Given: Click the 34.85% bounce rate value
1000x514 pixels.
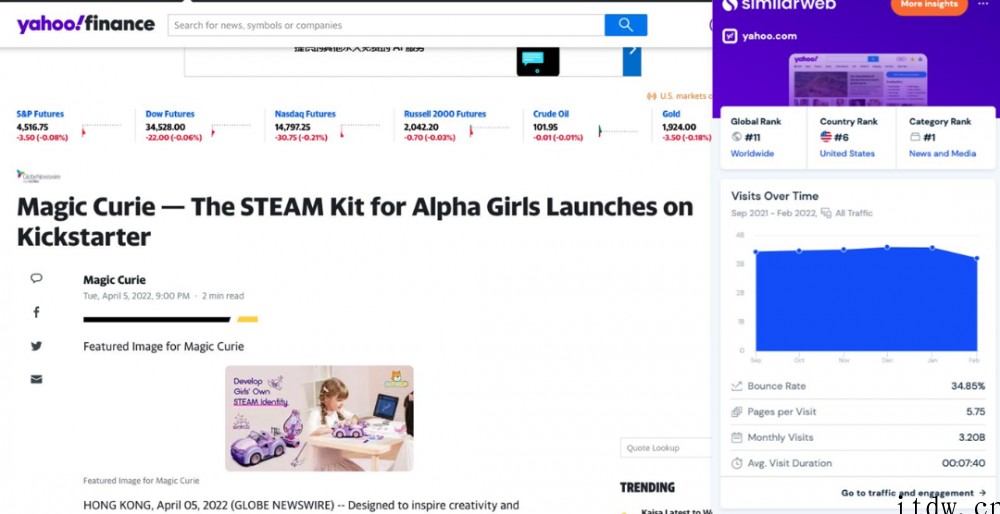Looking at the screenshot, I should click(968, 386).
